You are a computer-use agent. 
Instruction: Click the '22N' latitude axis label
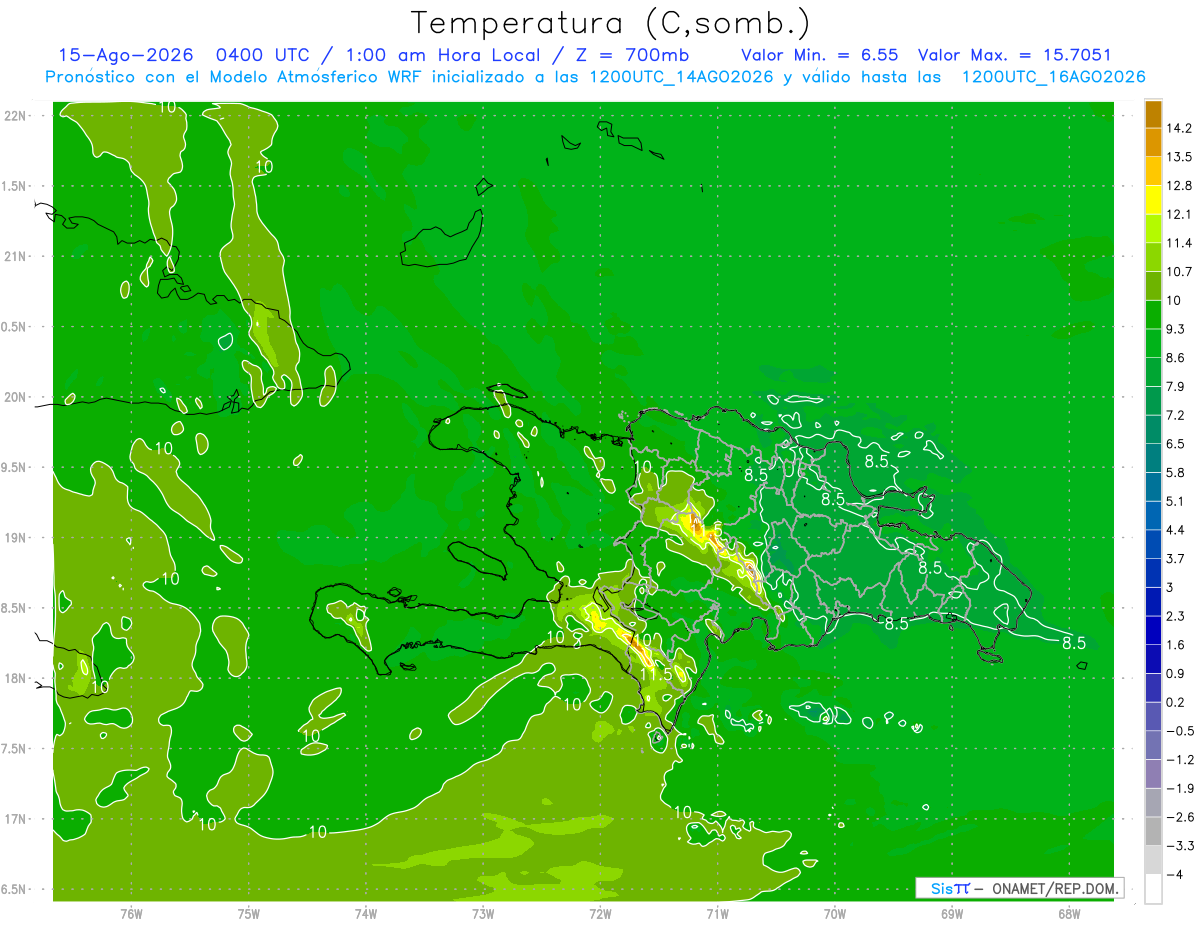(15, 116)
